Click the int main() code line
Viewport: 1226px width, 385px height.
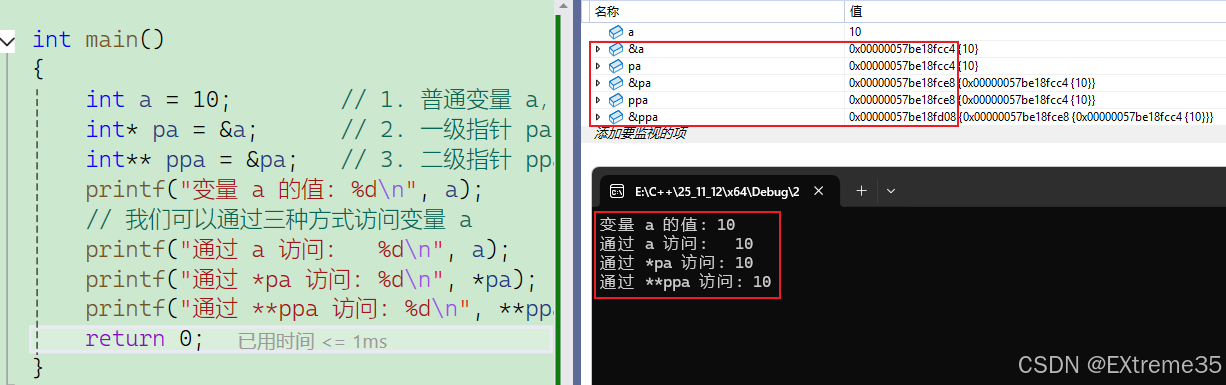[98, 40]
